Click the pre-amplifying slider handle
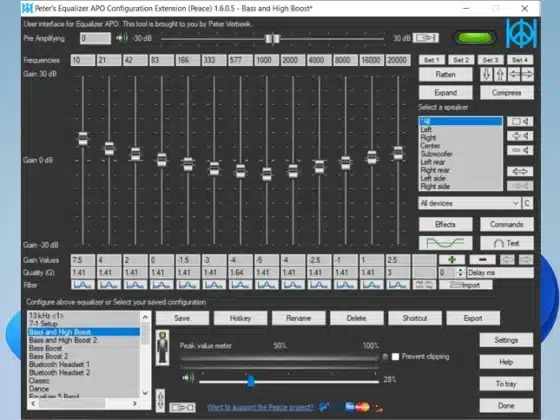 272,38
